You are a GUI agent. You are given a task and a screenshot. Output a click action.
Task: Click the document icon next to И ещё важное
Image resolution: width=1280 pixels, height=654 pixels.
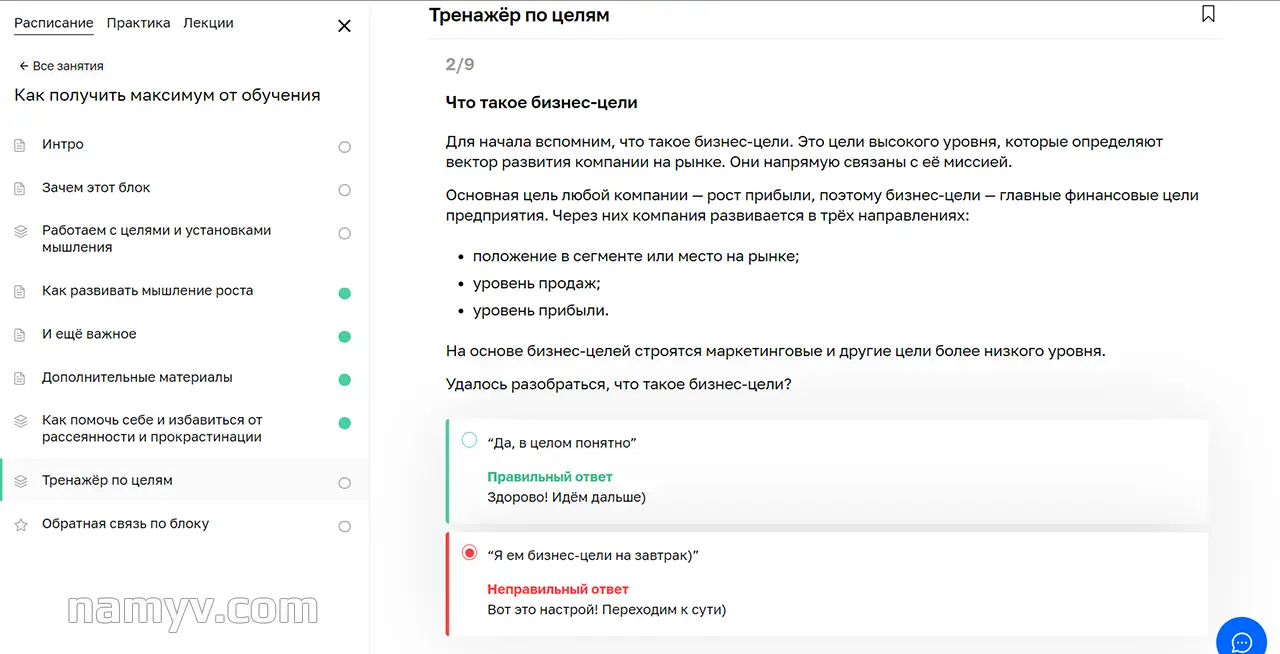coord(22,334)
